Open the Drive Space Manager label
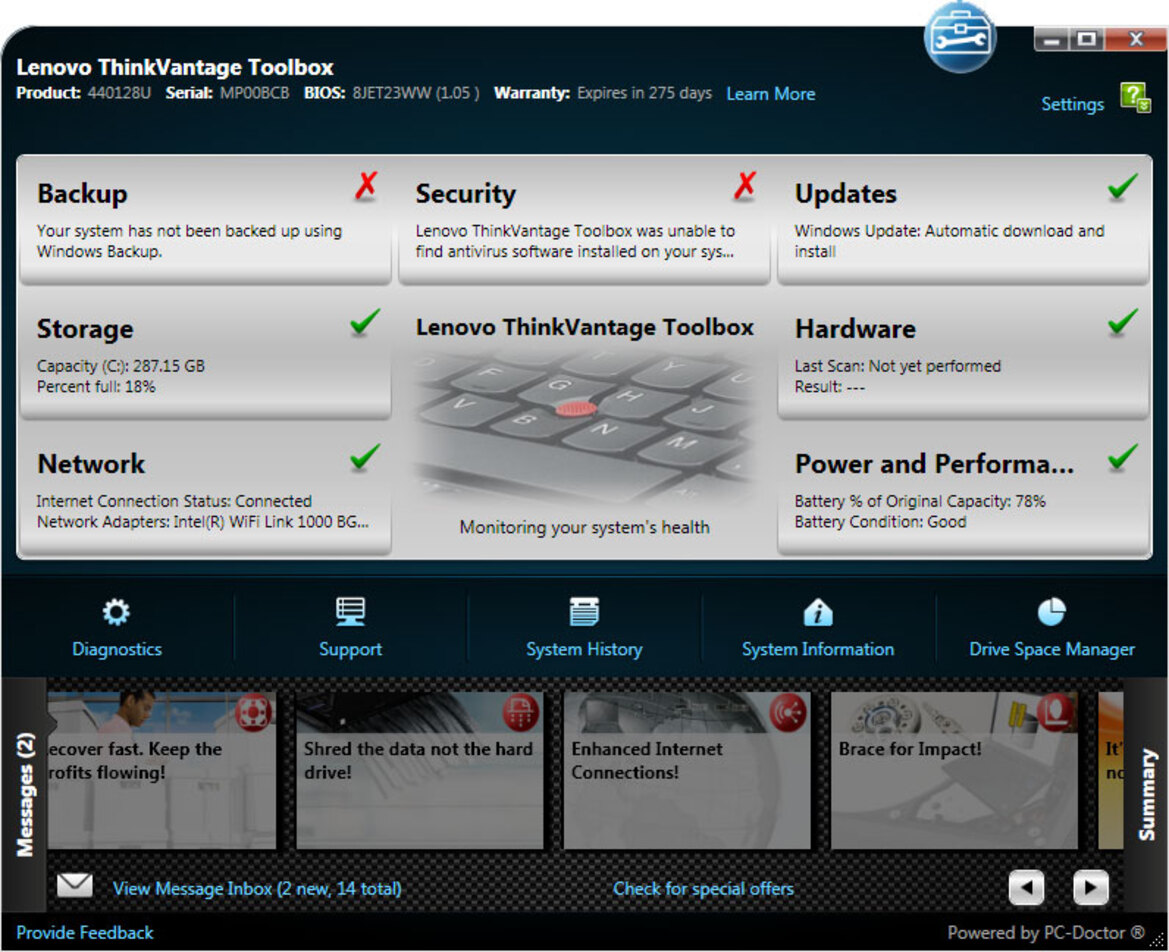Screen dimensions: 1169x952 click(x=1051, y=649)
